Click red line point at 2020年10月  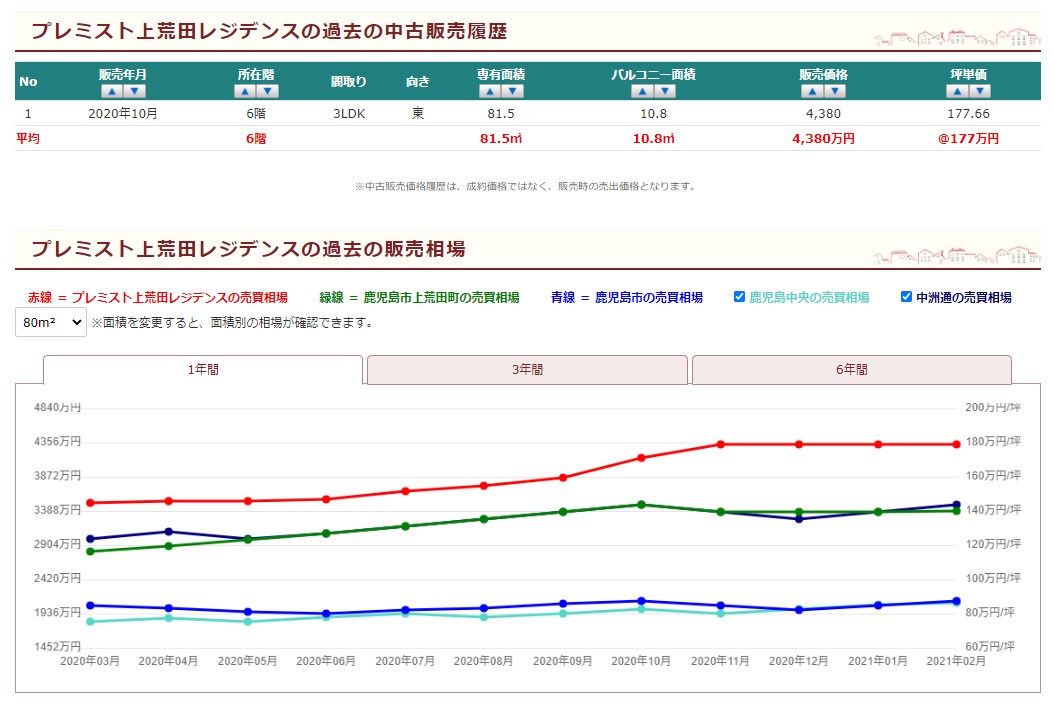coord(641,458)
